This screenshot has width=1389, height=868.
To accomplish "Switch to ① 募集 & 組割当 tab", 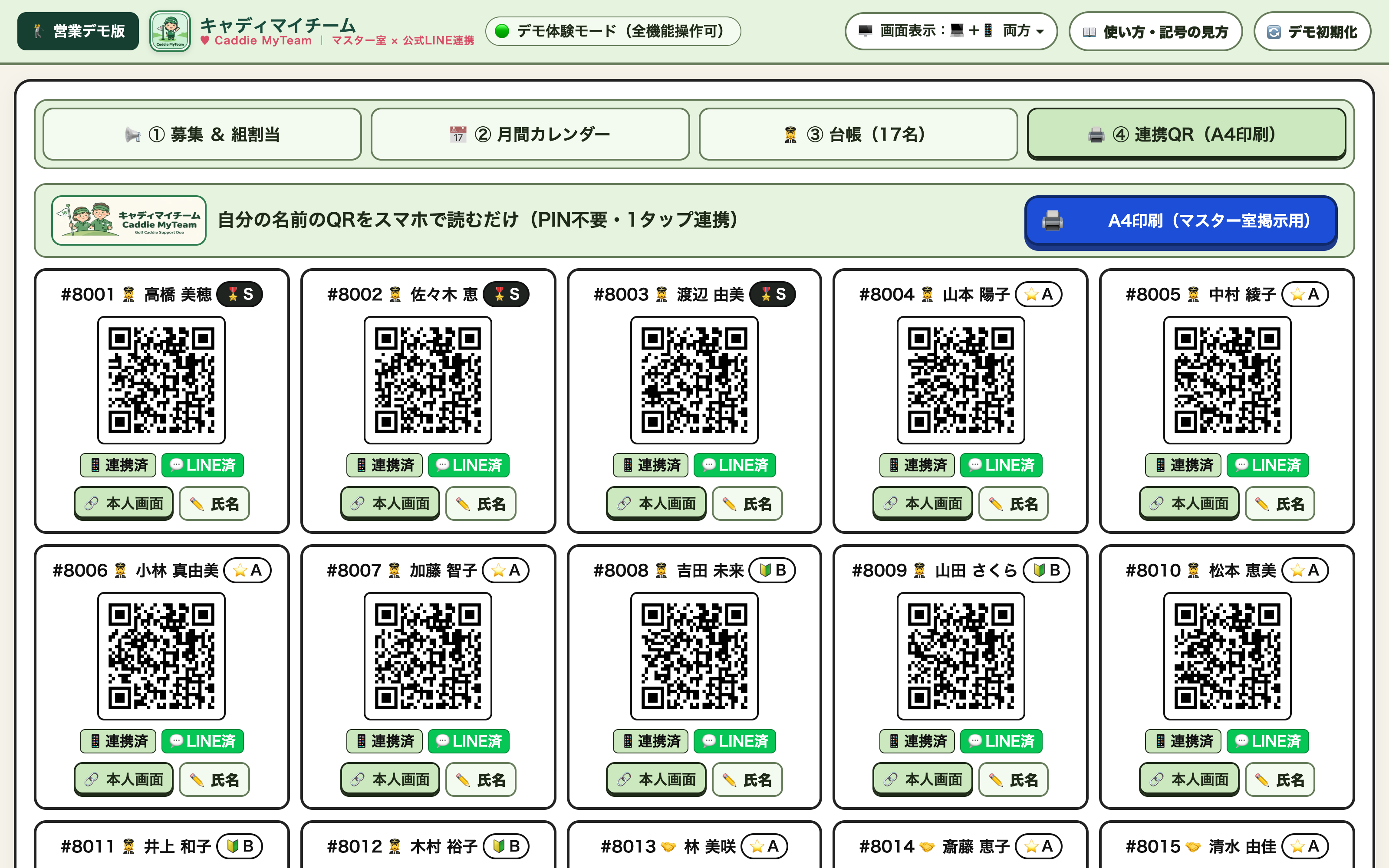I will coord(203,135).
